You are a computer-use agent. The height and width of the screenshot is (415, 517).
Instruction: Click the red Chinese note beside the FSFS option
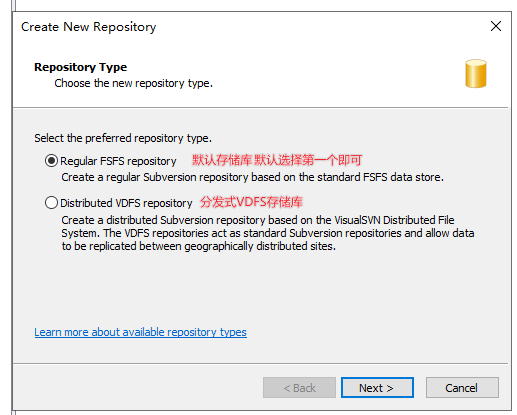click(277, 160)
